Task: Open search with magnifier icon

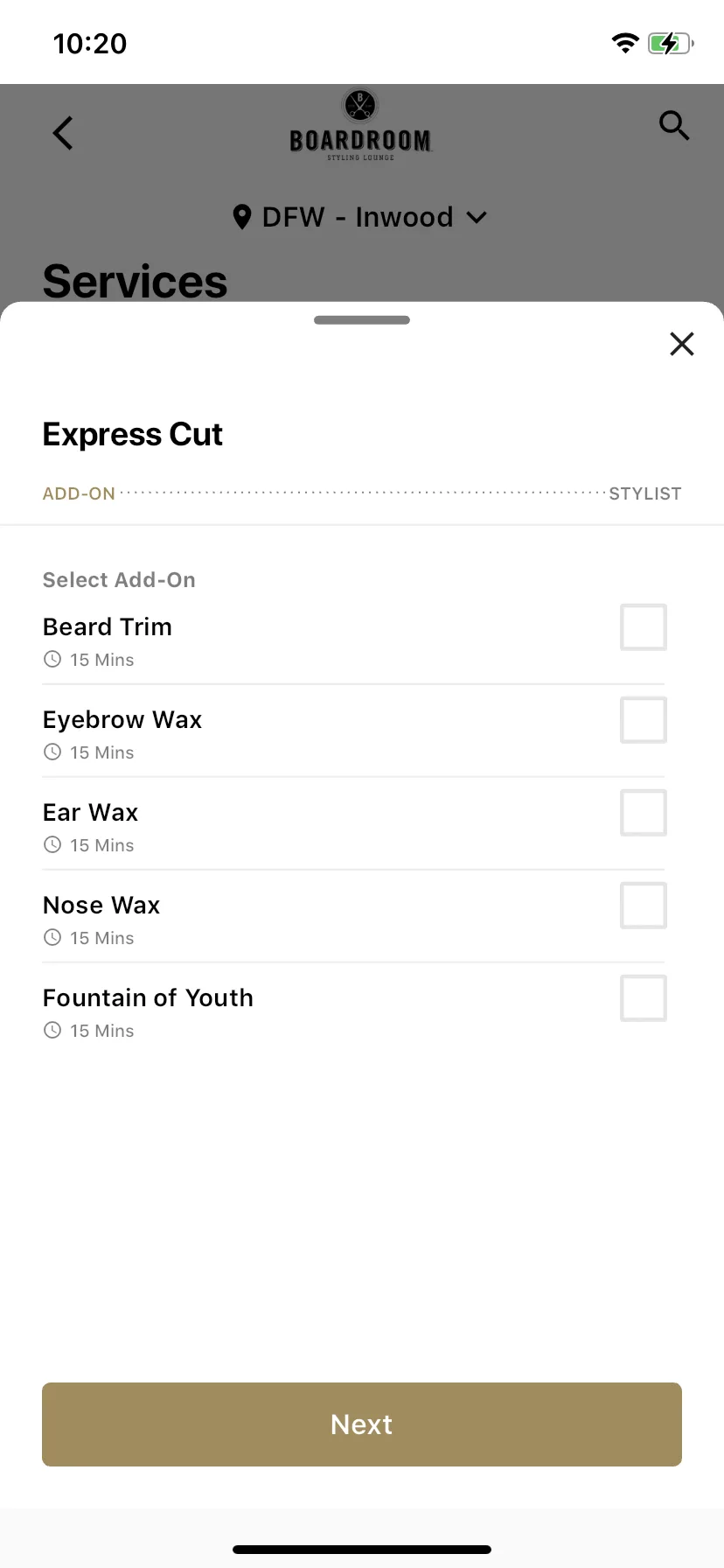Action: click(674, 126)
